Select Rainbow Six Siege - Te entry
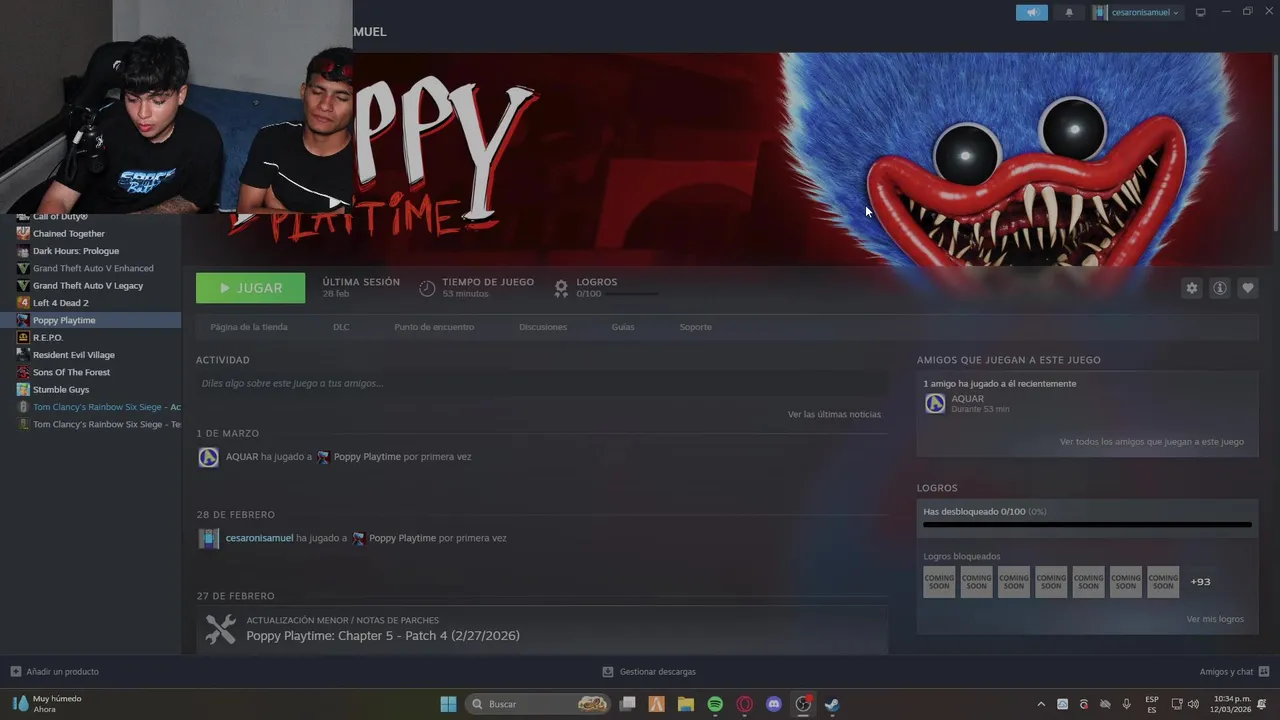This screenshot has width=1280, height=720. click(x=106, y=424)
